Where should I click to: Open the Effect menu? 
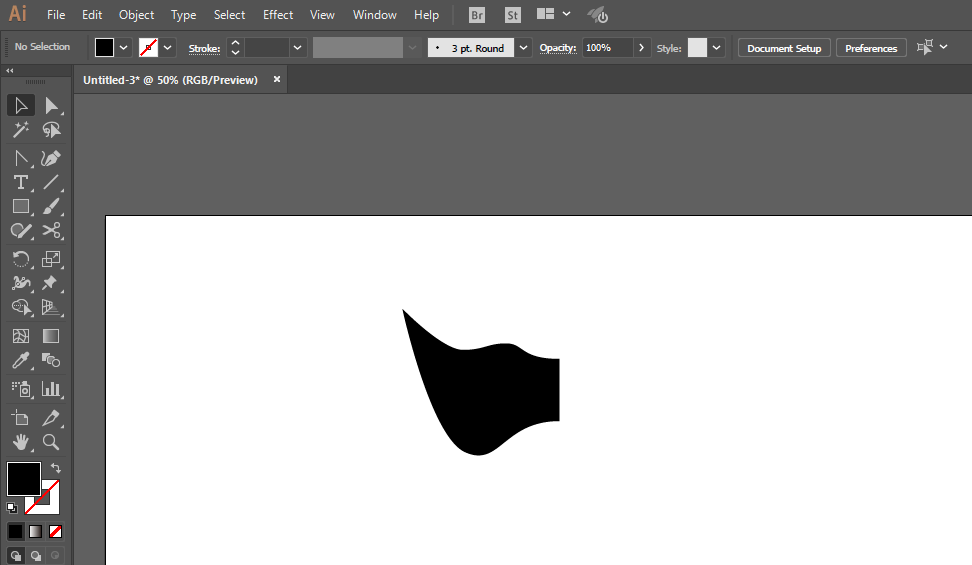(278, 15)
